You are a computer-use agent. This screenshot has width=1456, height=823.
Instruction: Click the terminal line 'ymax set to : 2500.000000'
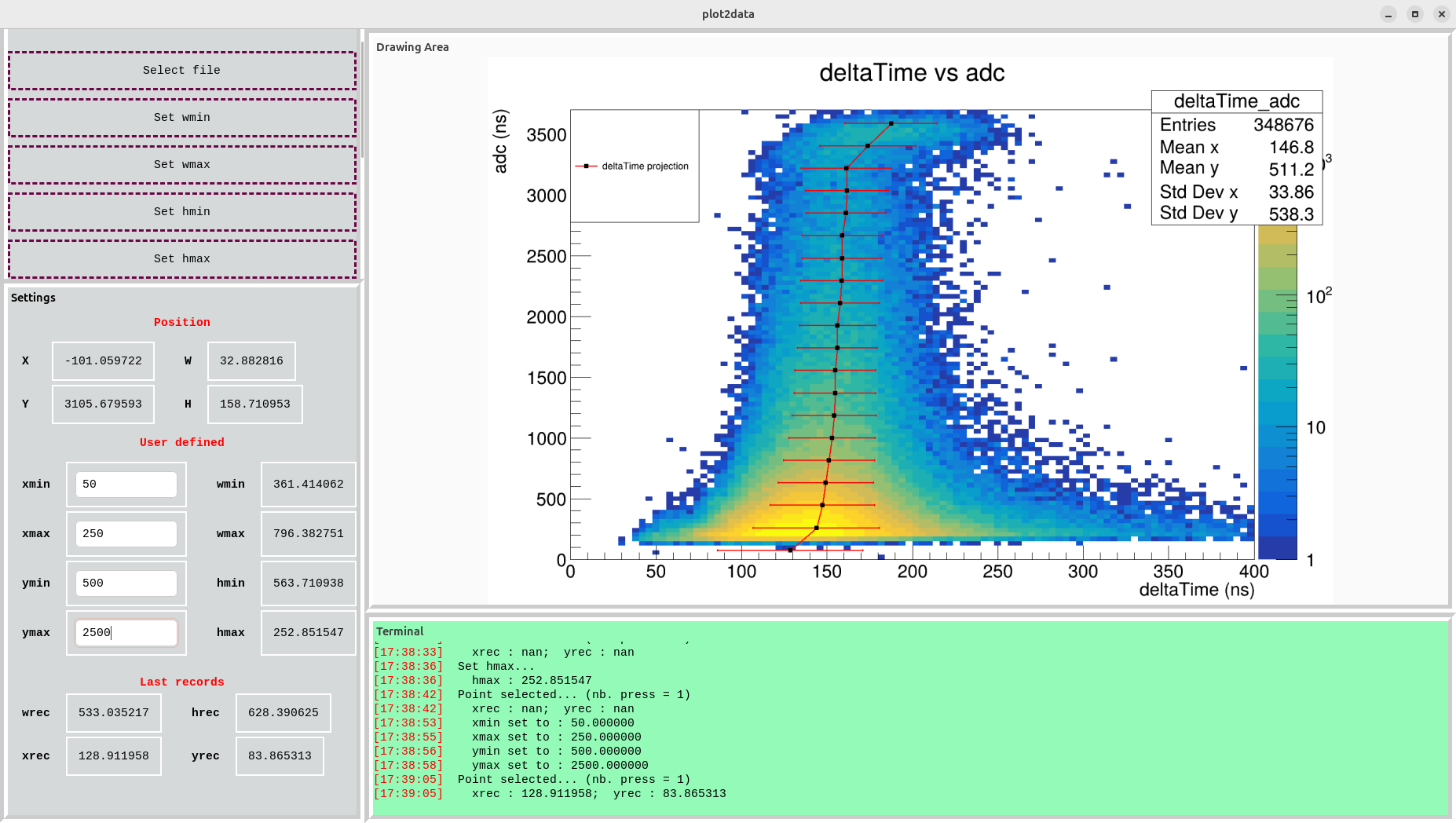[x=511, y=766]
